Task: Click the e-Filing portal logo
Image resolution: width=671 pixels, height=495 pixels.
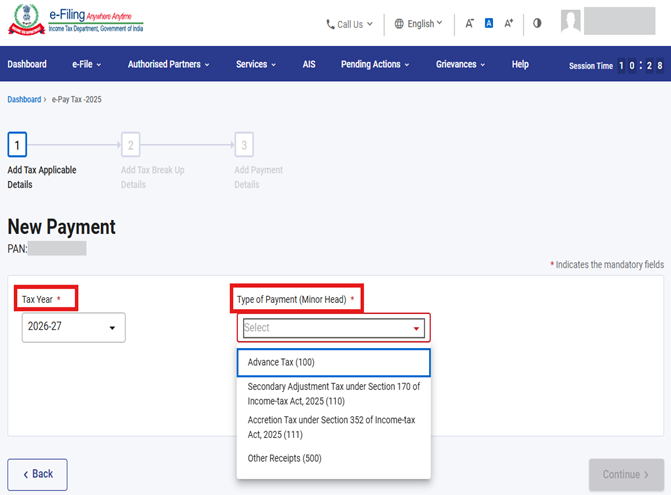Action: [75, 21]
